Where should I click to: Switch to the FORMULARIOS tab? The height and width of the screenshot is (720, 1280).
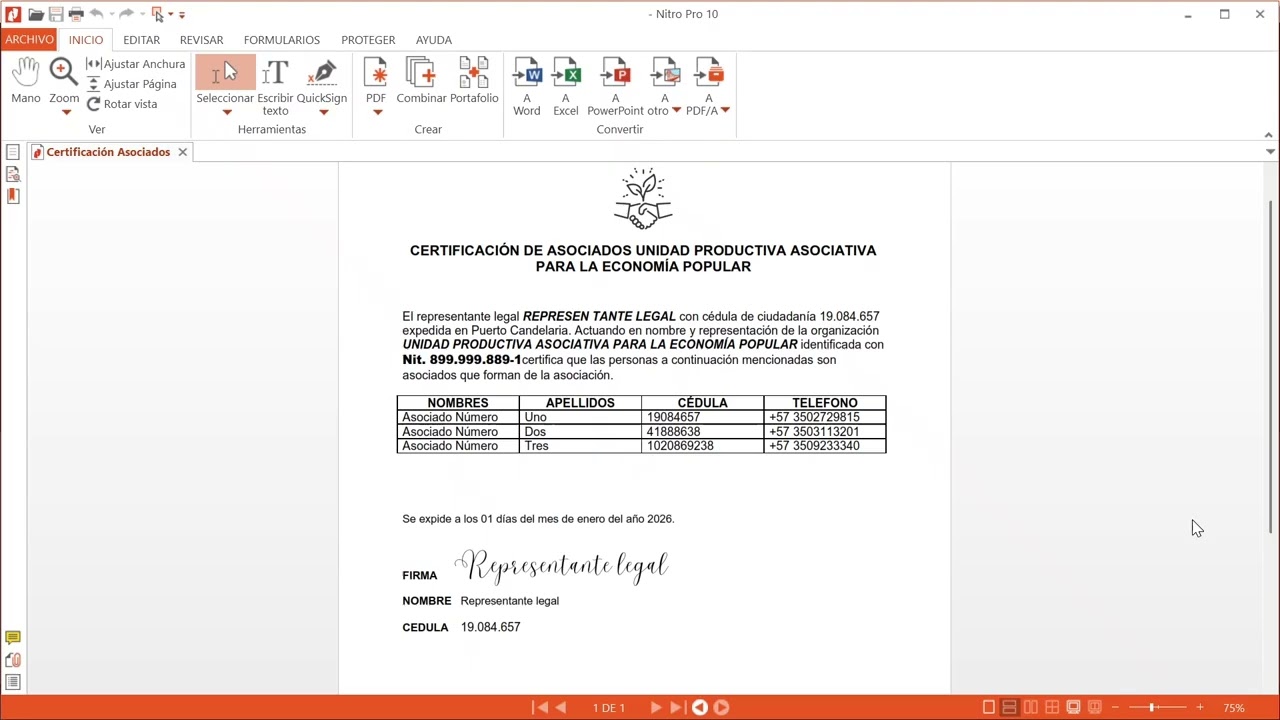(282, 40)
